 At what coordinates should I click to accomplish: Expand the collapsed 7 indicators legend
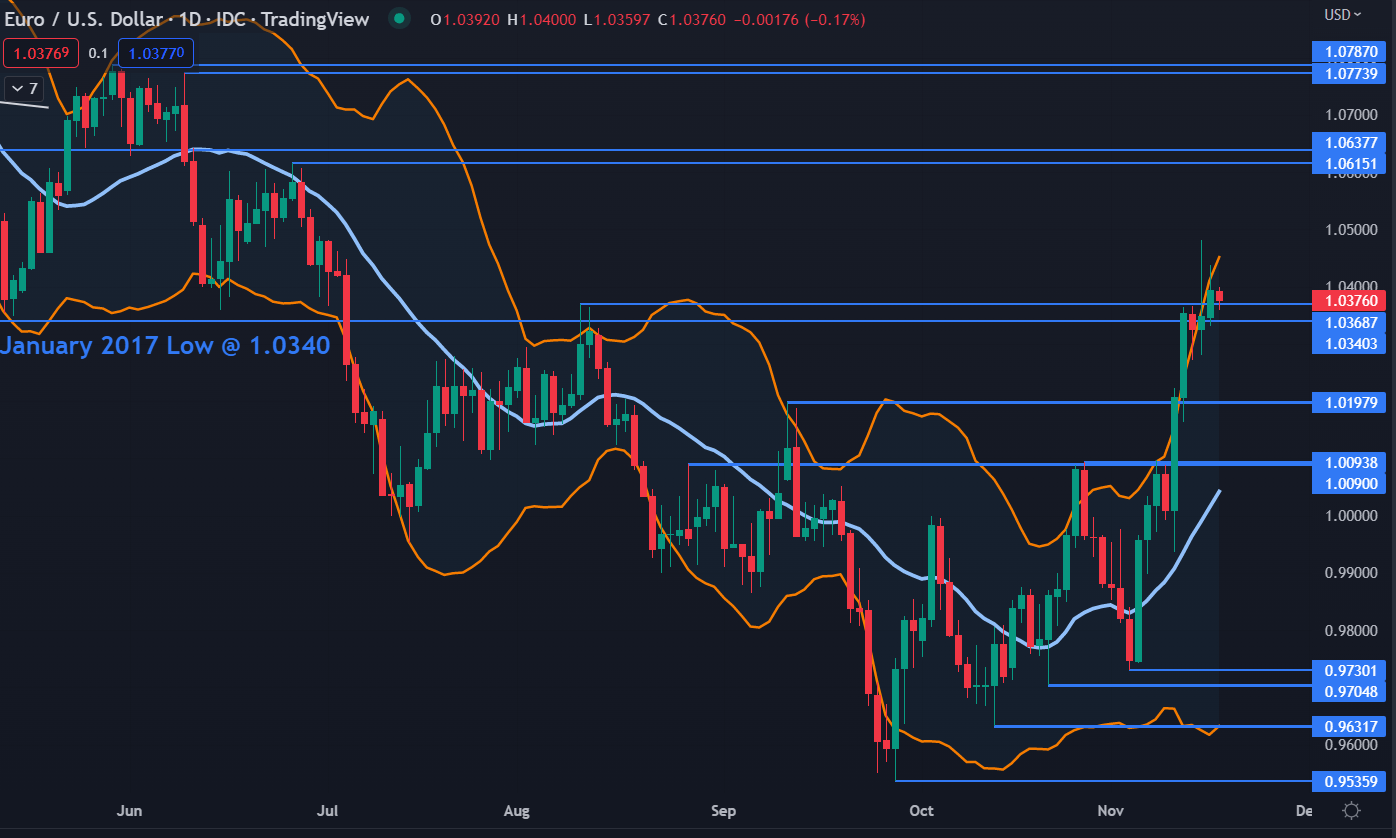click(x=23, y=88)
